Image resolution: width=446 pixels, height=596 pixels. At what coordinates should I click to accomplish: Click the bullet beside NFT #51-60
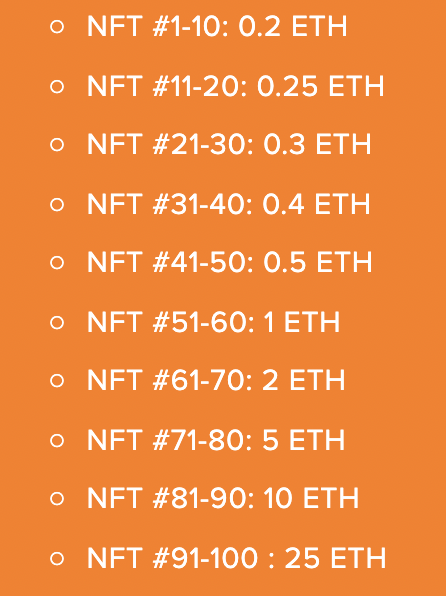click(57, 323)
